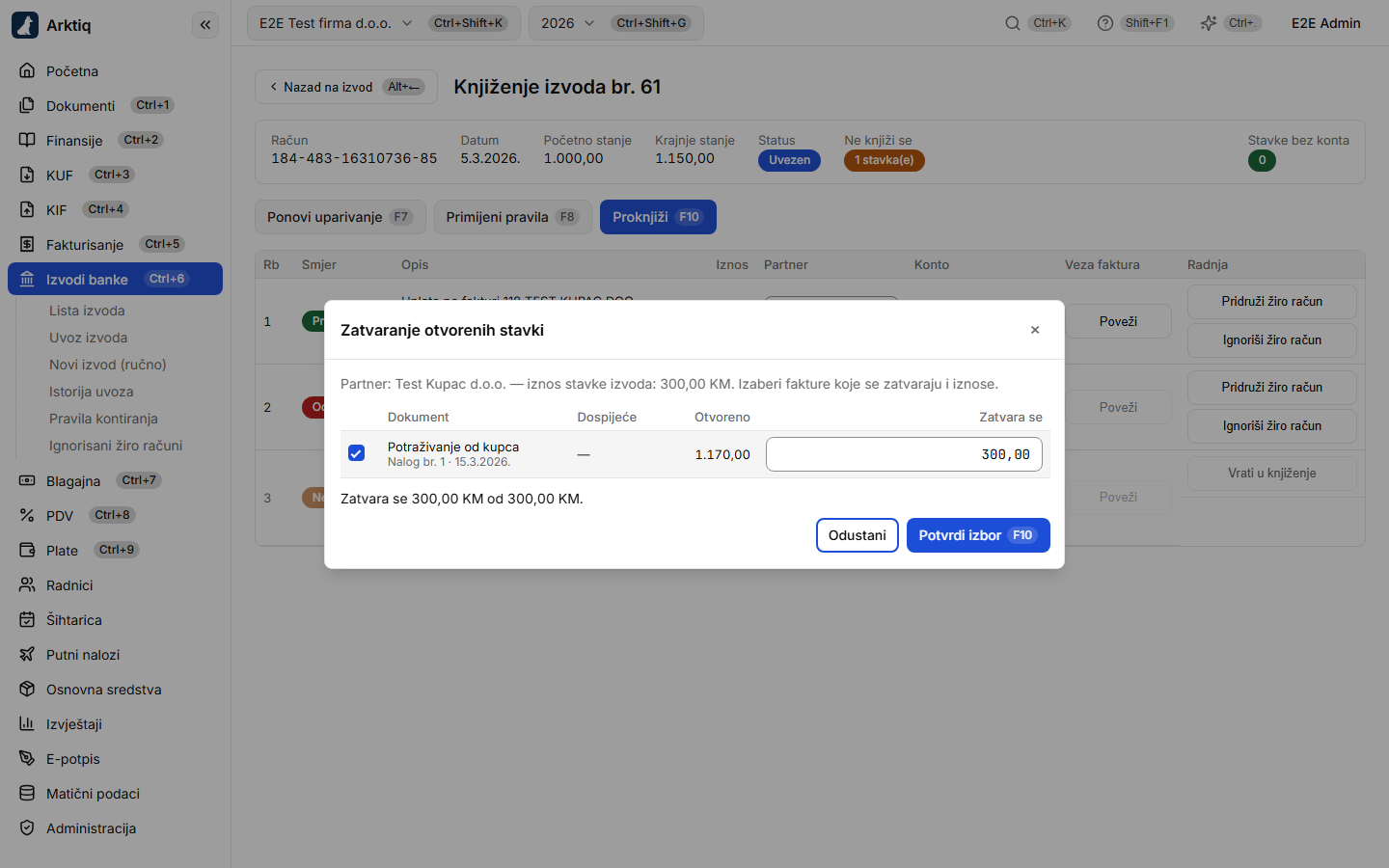Open Dokumenti in the sidebar
The image size is (1389, 868).
click(115, 105)
